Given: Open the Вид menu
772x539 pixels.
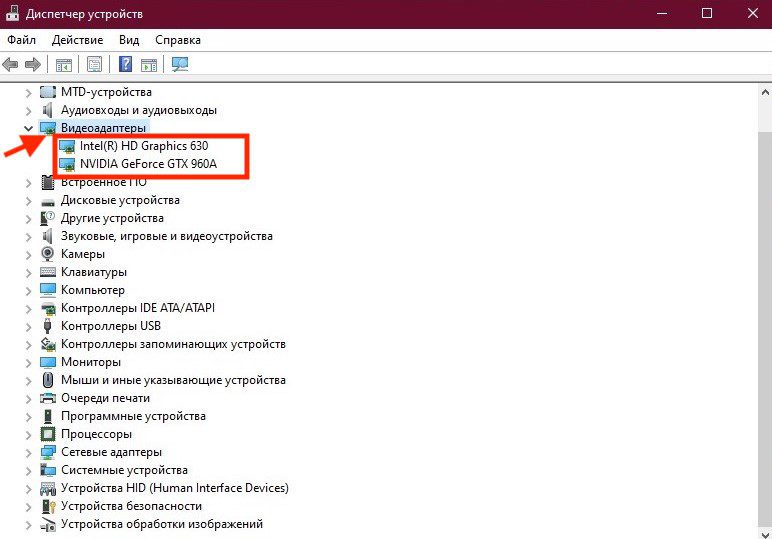Looking at the screenshot, I should point(129,40).
